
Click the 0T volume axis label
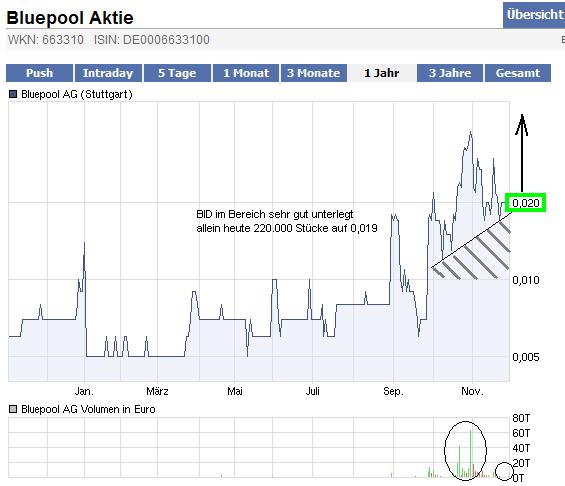518,478
